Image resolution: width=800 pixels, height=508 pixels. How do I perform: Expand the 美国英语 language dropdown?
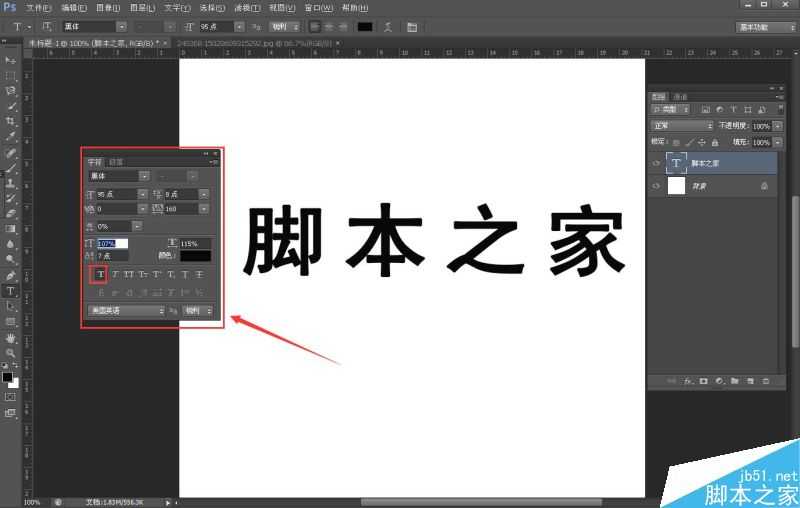pyautogui.click(x=126, y=311)
